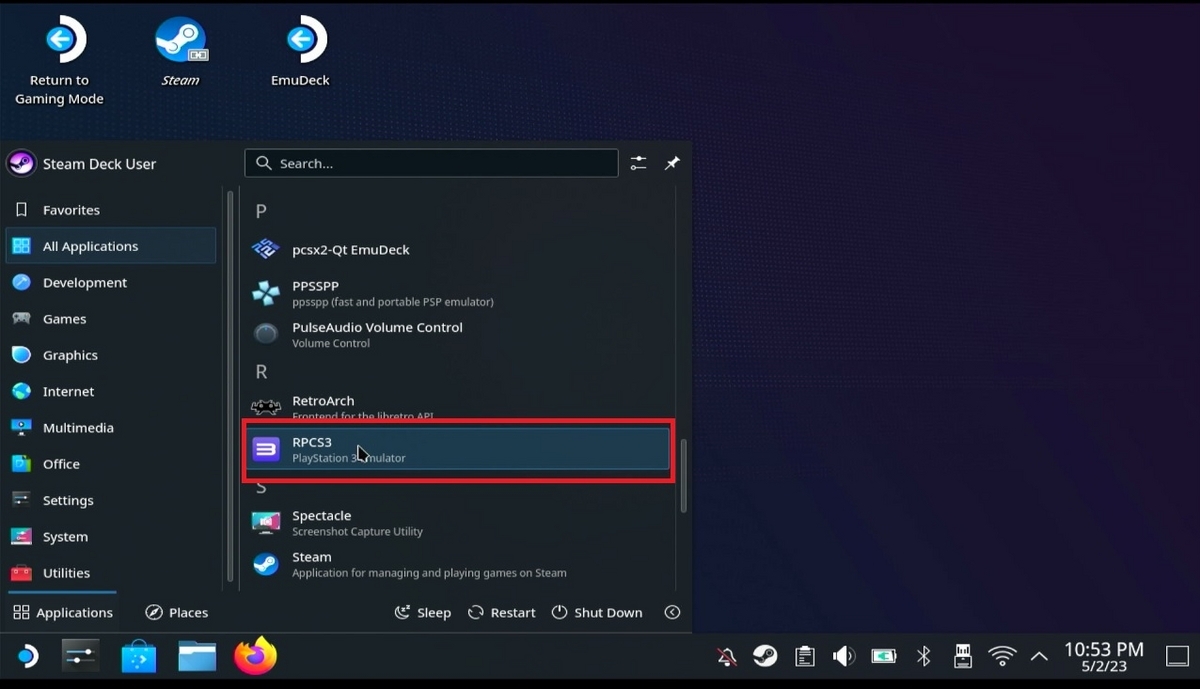Launch RetroArch frontend

click(x=458, y=407)
